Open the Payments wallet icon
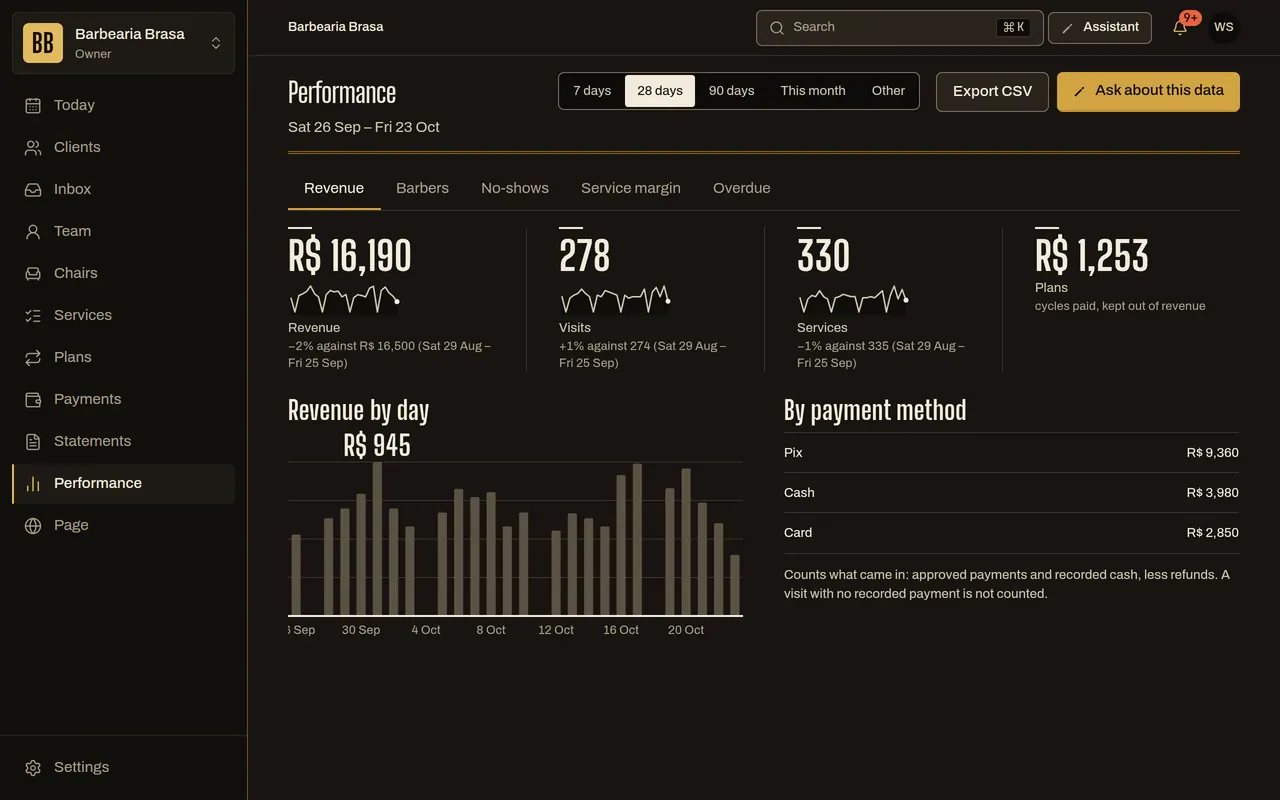 [x=33, y=399]
